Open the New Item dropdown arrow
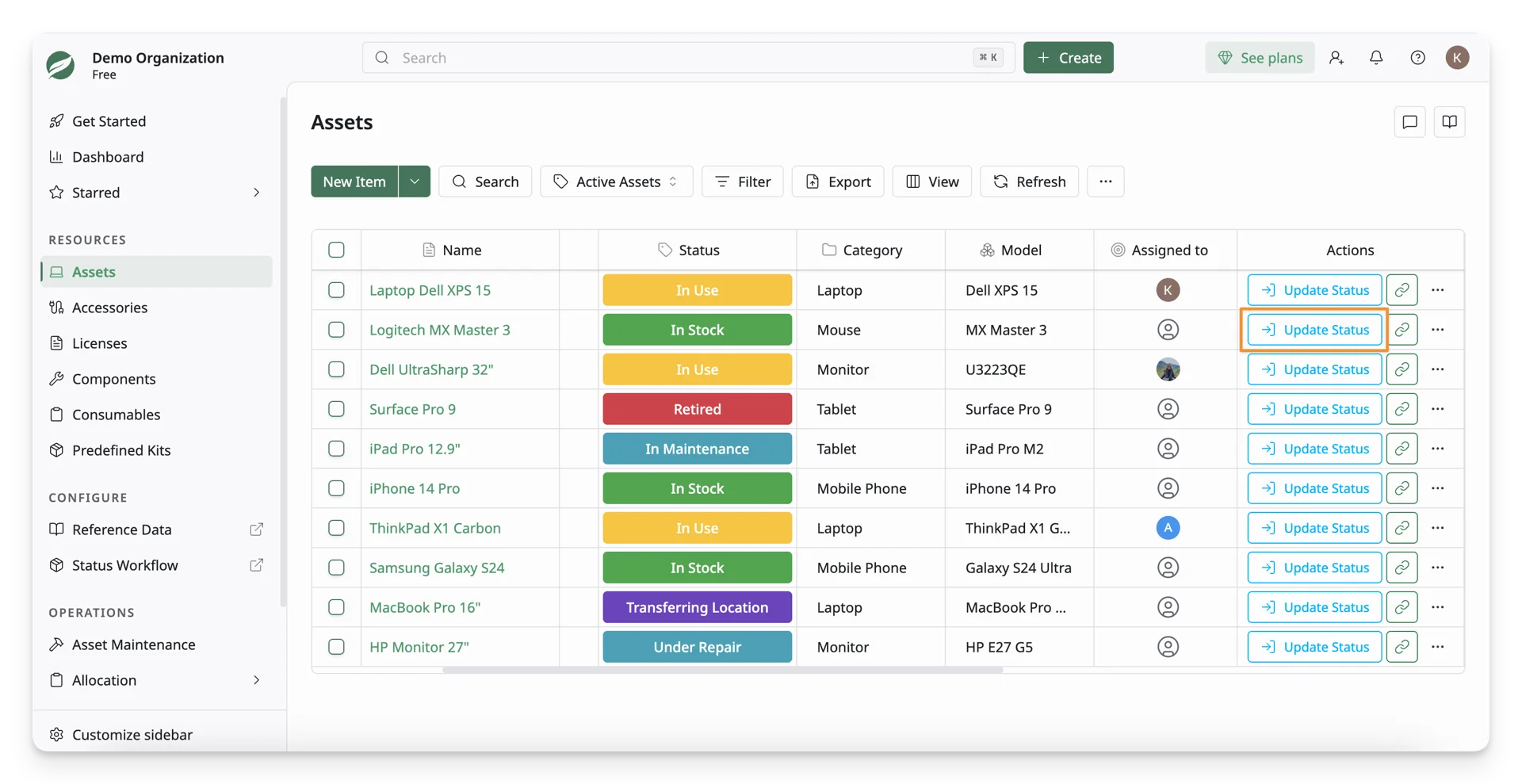This screenshot has width=1522, height=784. click(414, 181)
